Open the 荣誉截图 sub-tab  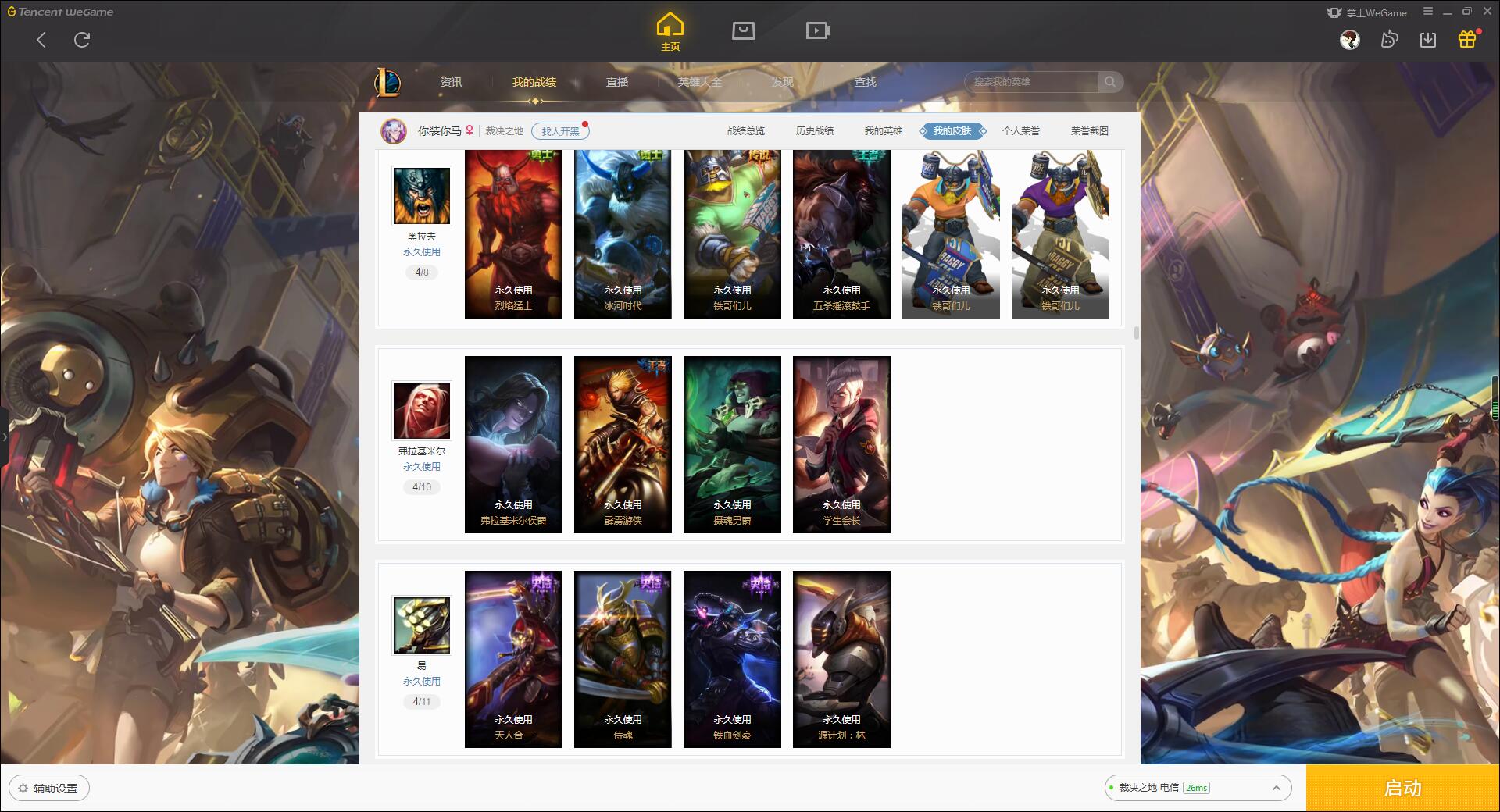coord(1090,131)
